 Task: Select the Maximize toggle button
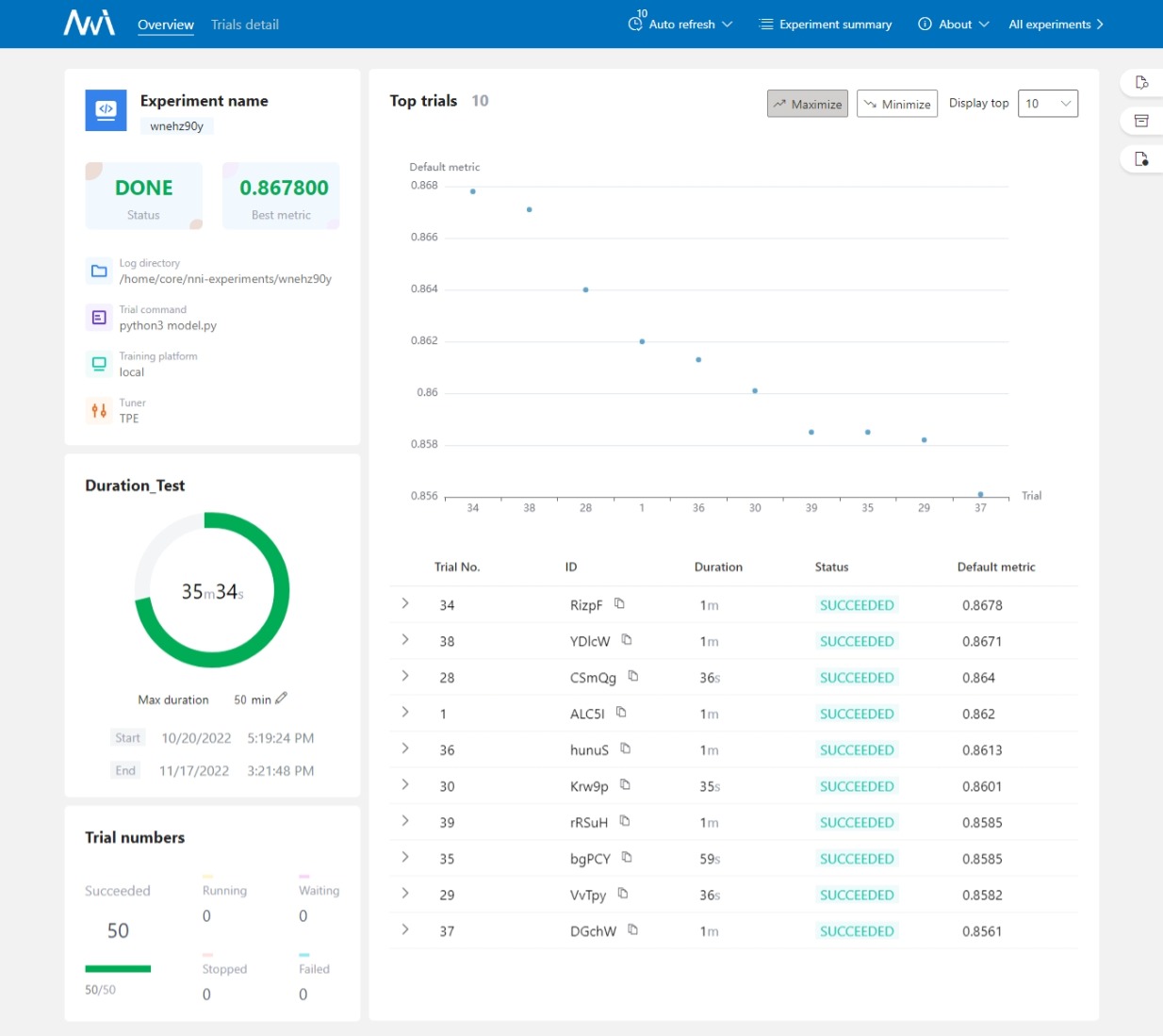[x=808, y=104]
